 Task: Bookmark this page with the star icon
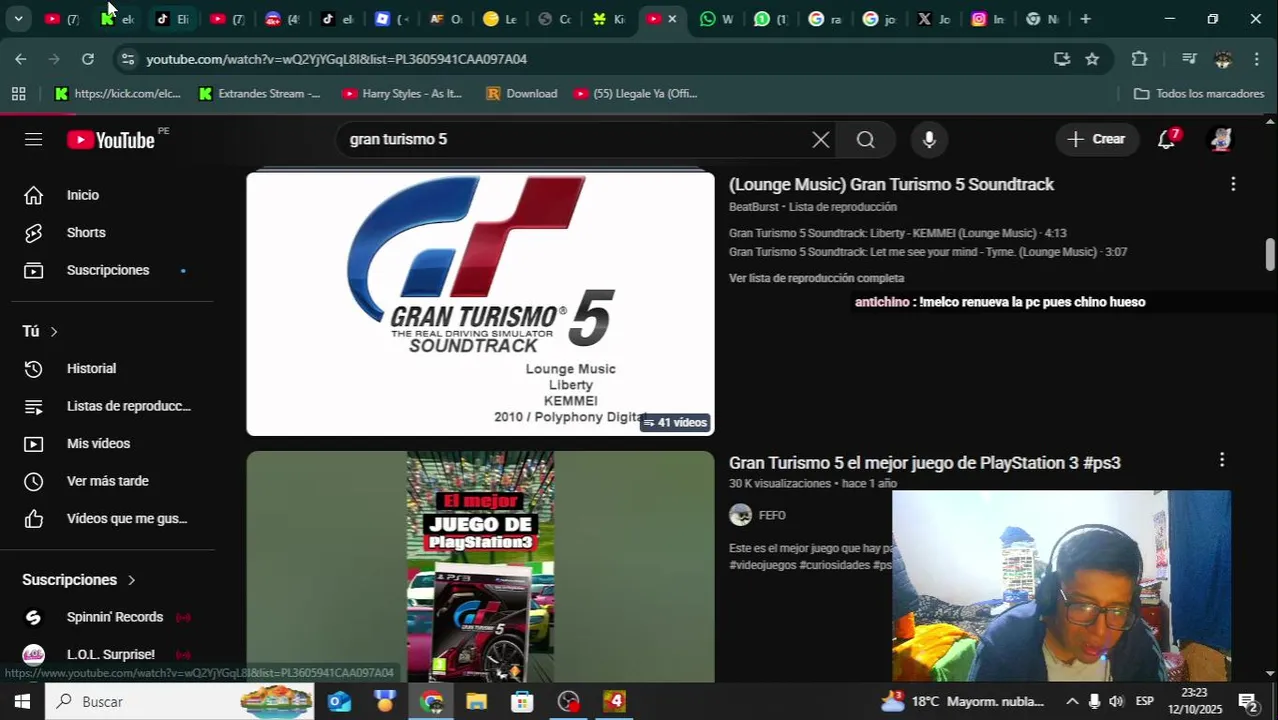tap(1092, 59)
